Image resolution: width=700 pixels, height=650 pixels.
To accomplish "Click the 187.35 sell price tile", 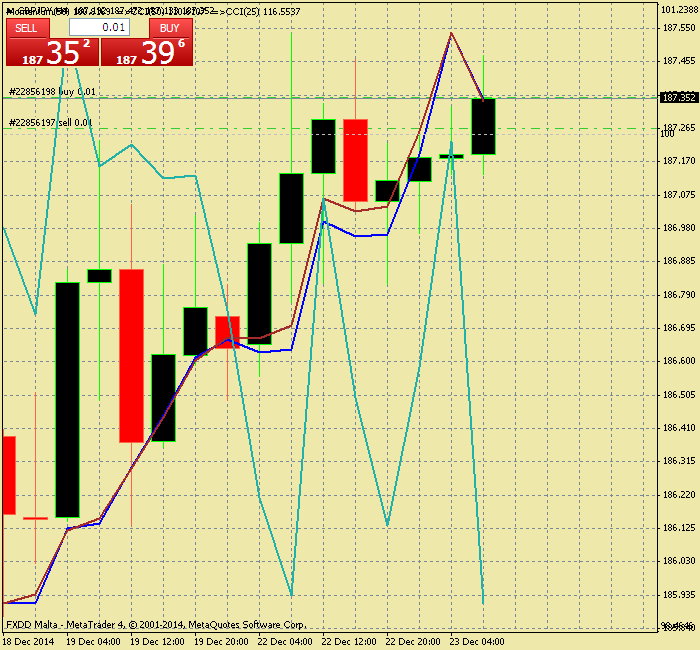I will 50,54.
